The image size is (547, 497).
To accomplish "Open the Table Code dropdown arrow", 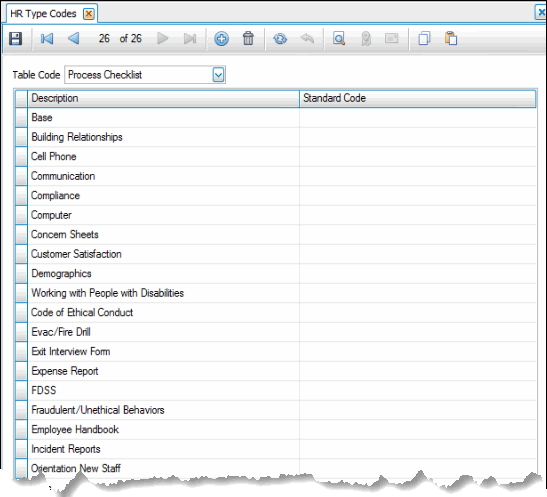I will click(218, 75).
